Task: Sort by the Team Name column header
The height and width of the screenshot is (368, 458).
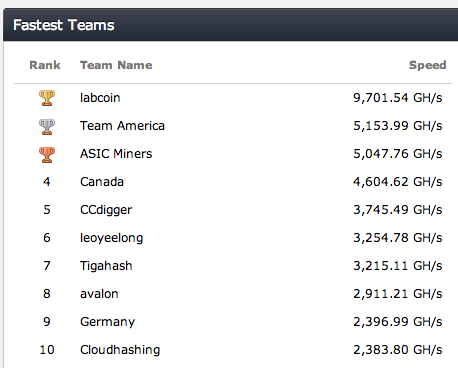Action: pos(116,65)
